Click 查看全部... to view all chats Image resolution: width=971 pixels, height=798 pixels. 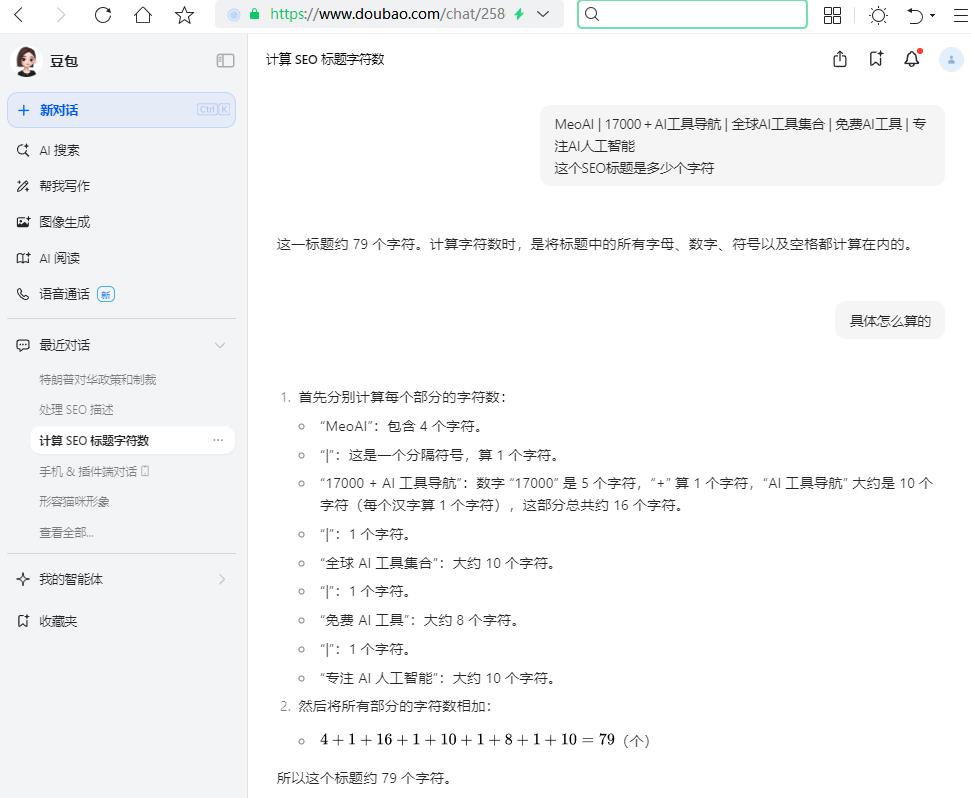[66, 532]
